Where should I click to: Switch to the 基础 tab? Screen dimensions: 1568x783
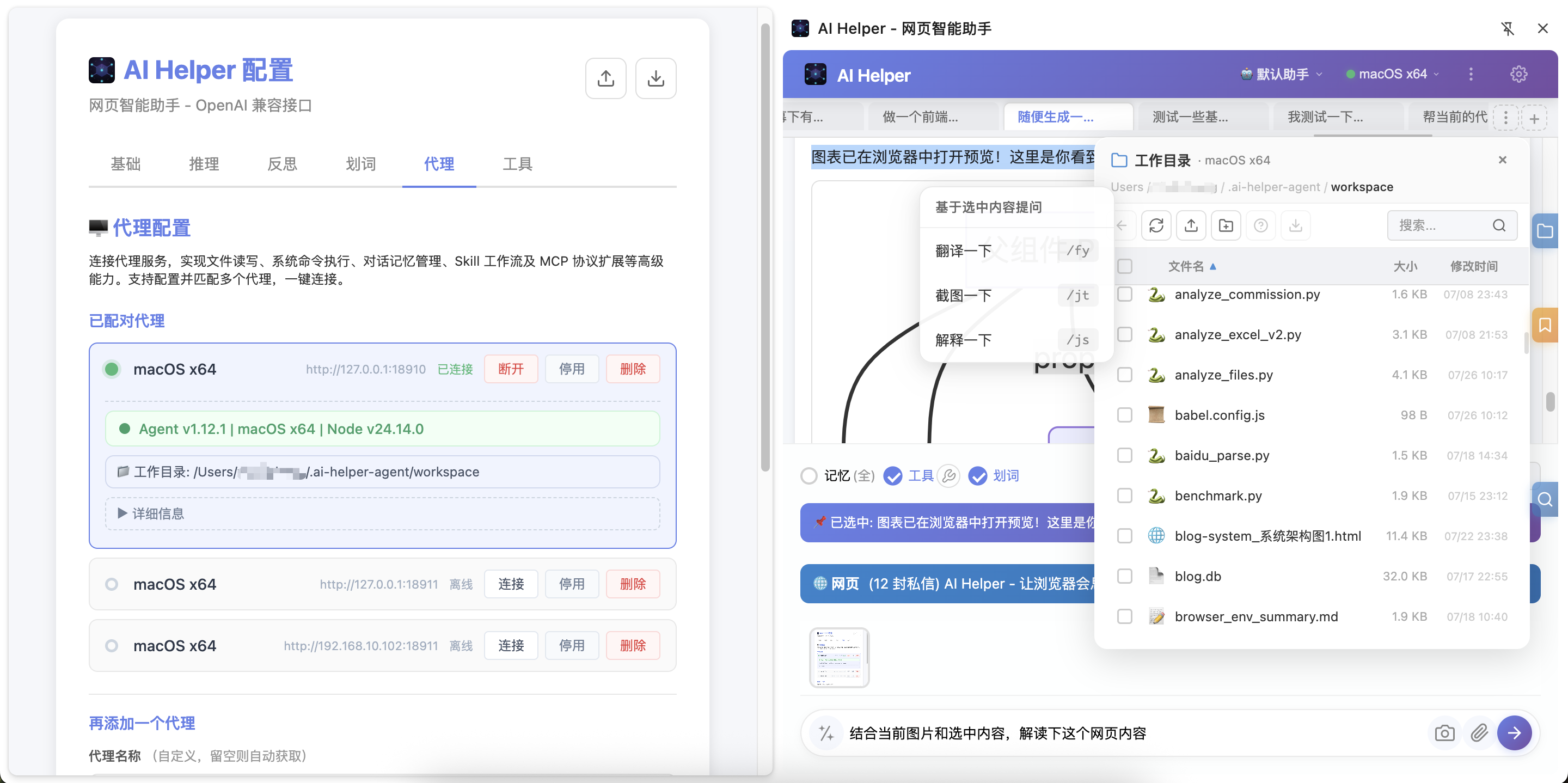(x=125, y=164)
